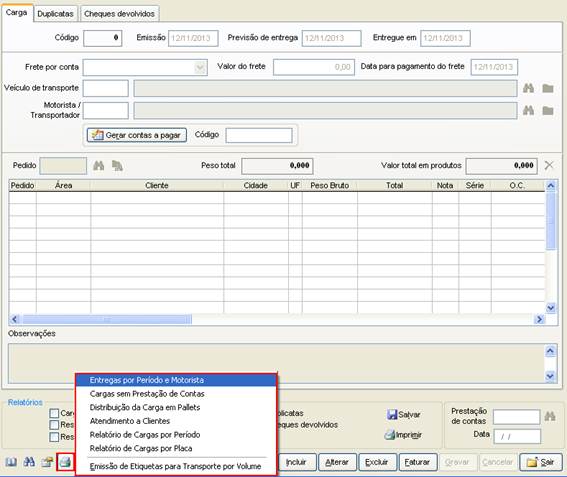Switch to the Carga tab
Screen dimensions: 567x477
coord(17,13)
